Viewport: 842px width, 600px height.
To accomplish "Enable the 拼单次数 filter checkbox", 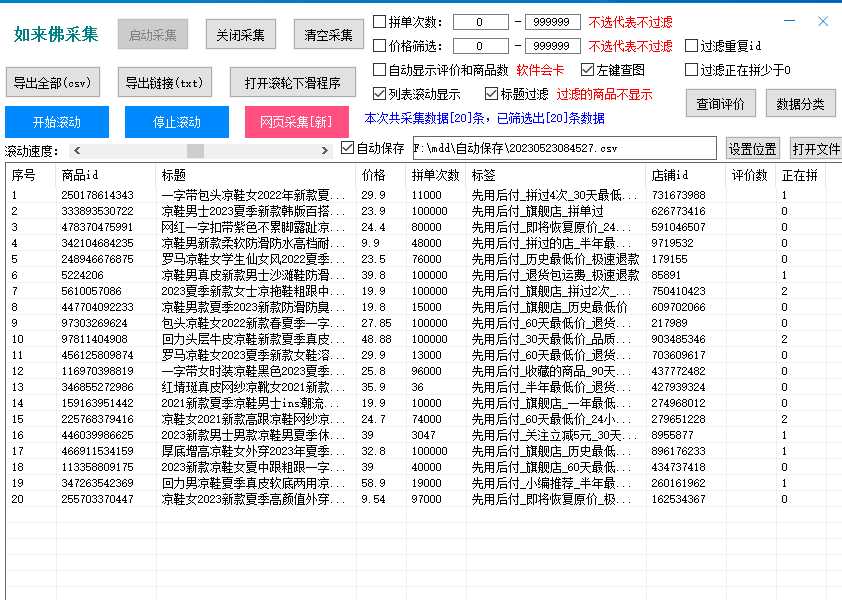I will click(377, 20).
